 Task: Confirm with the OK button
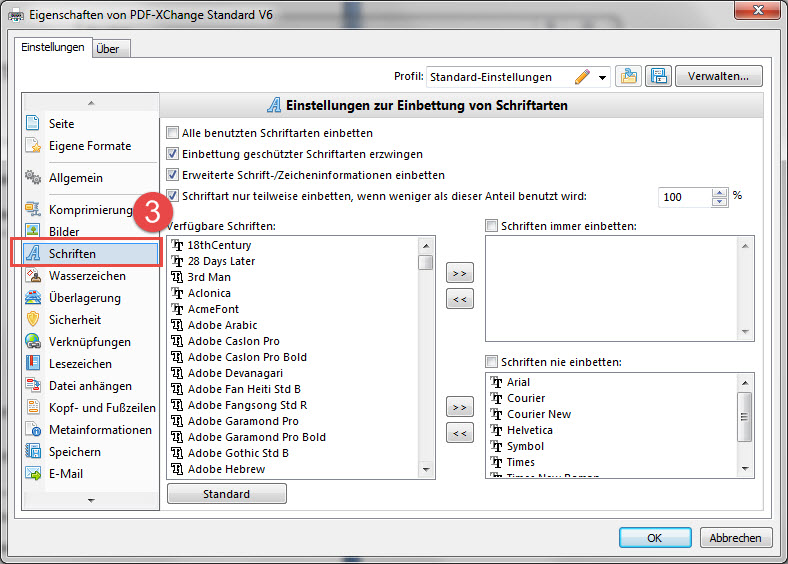[655, 538]
